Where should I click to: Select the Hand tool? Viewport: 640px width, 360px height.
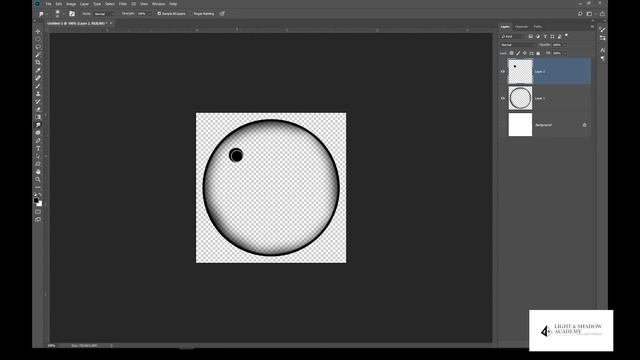click(x=38, y=172)
